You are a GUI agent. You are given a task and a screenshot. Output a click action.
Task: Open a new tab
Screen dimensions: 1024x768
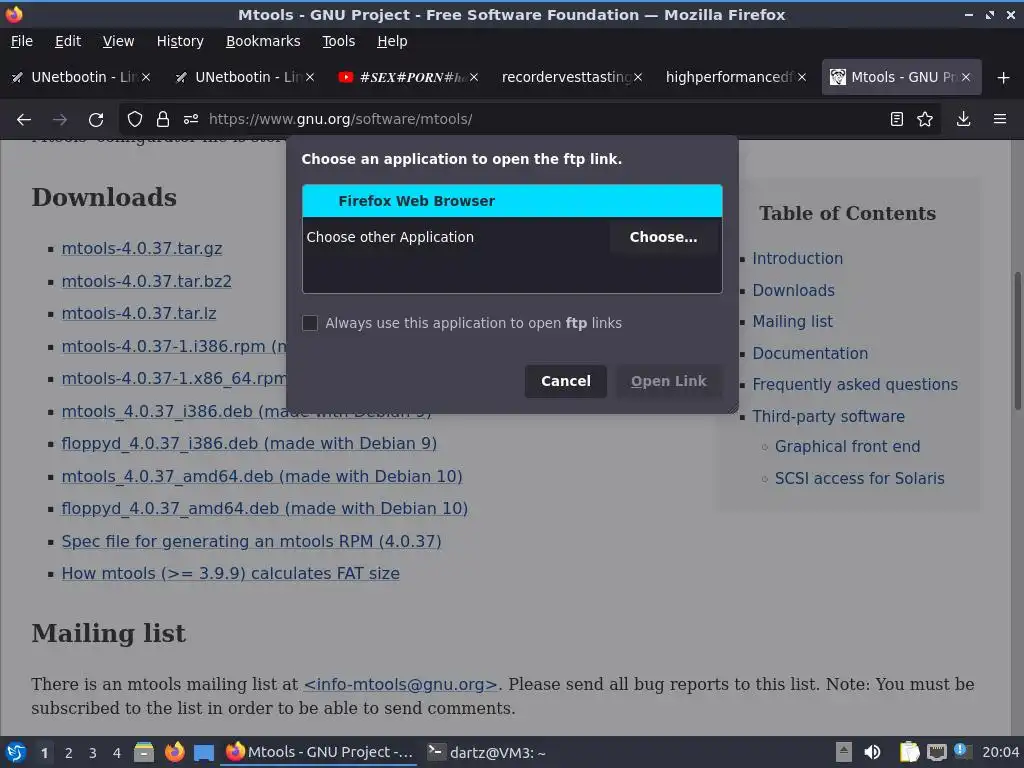(1003, 78)
